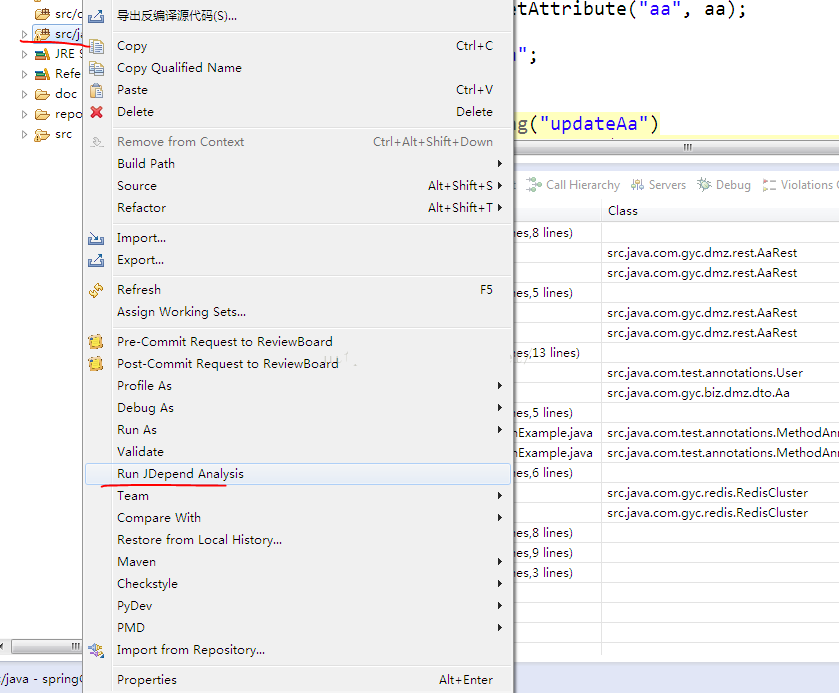
Task: Open the Checkstyle submenu
Action: 298,584
